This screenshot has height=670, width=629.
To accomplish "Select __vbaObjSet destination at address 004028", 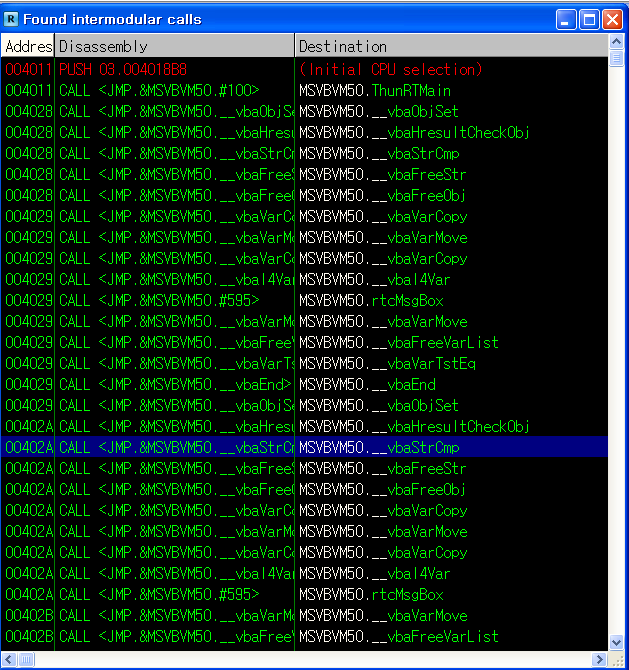I will tap(379, 112).
